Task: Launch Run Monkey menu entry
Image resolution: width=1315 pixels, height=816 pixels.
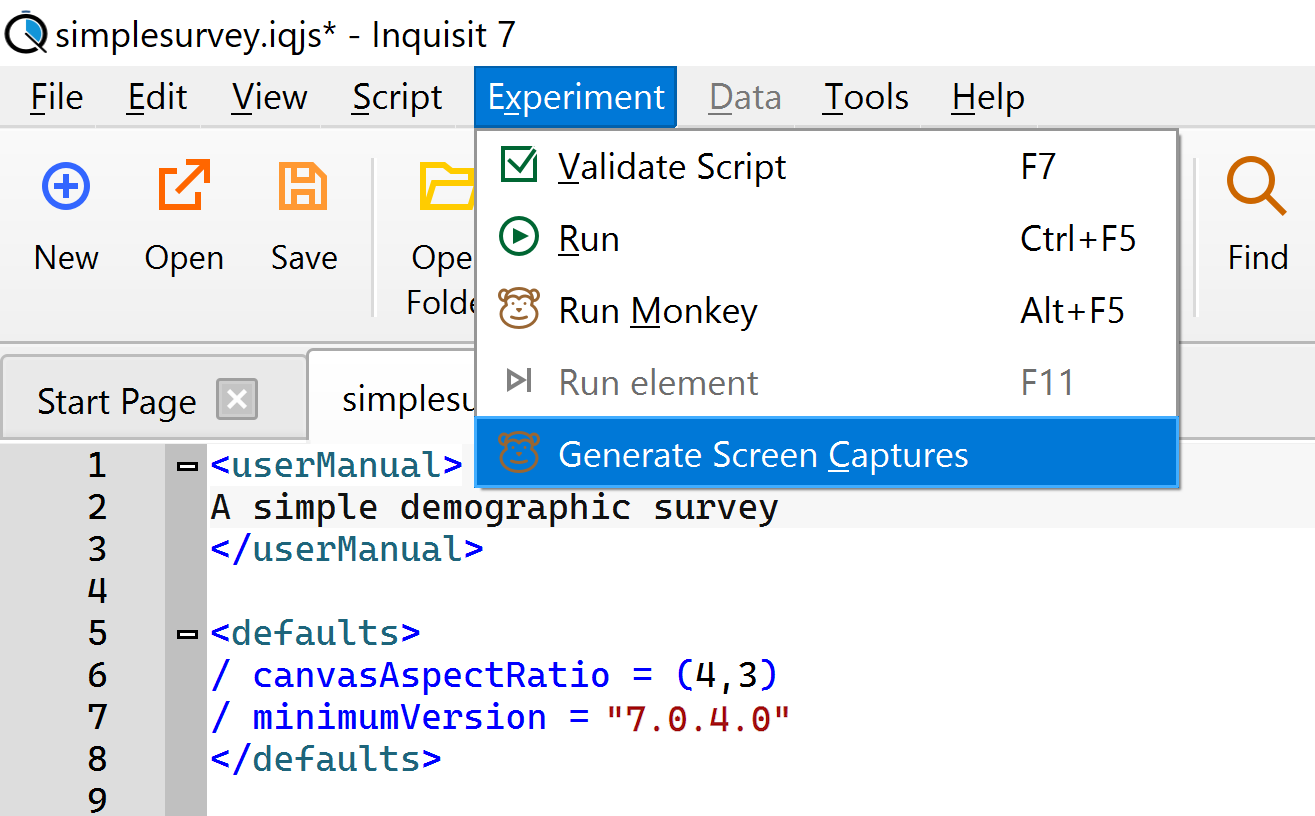Action: (657, 311)
